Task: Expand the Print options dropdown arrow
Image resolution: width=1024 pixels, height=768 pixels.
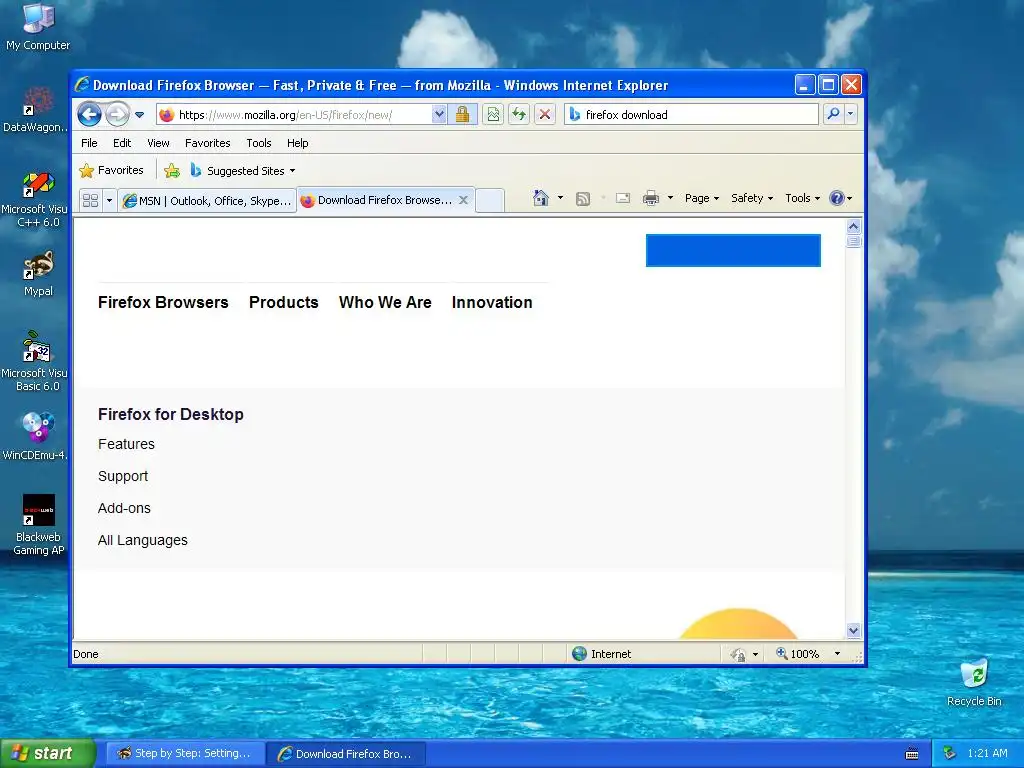Action: pos(670,198)
